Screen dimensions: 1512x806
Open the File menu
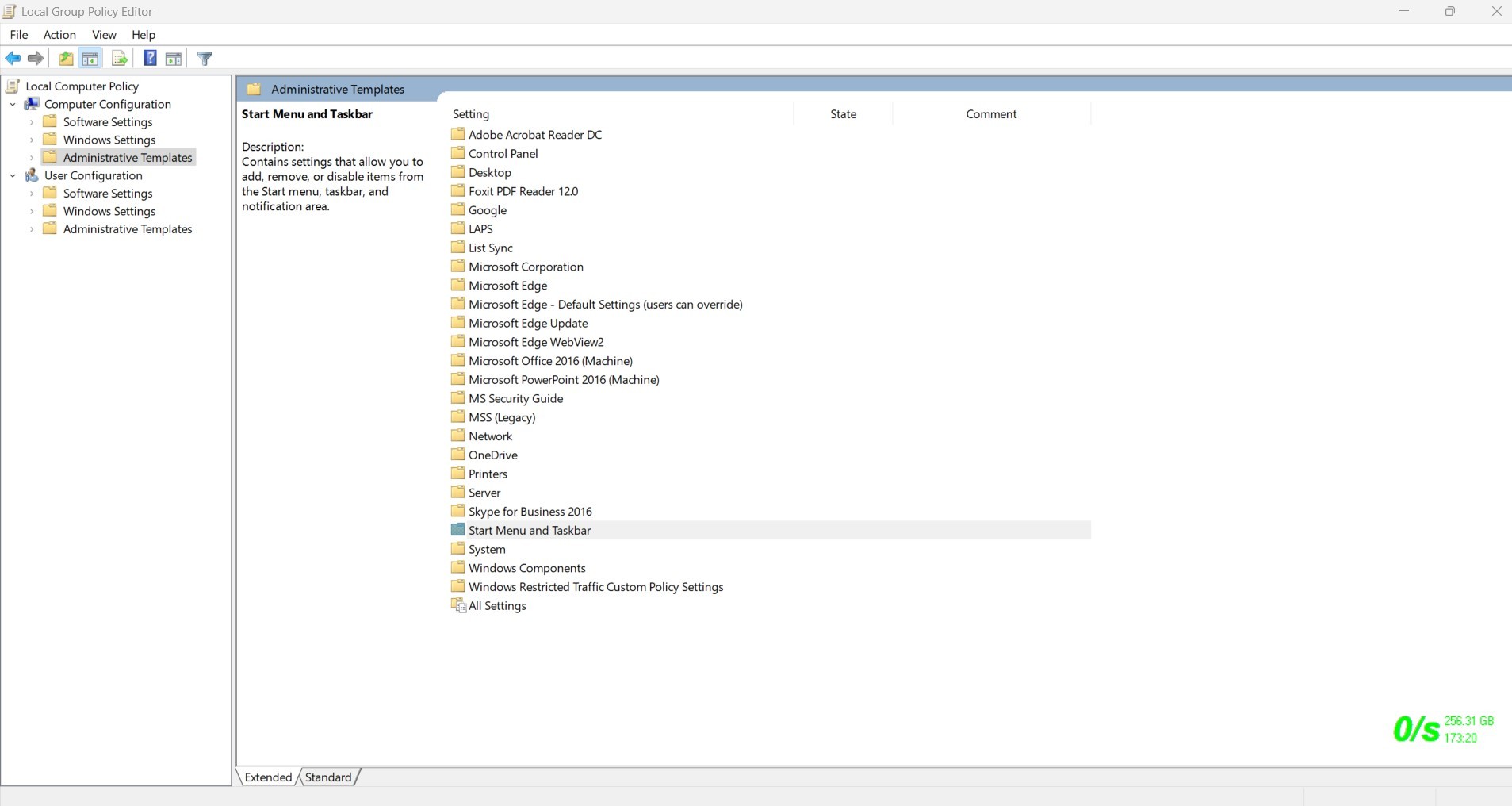(x=19, y=35)
